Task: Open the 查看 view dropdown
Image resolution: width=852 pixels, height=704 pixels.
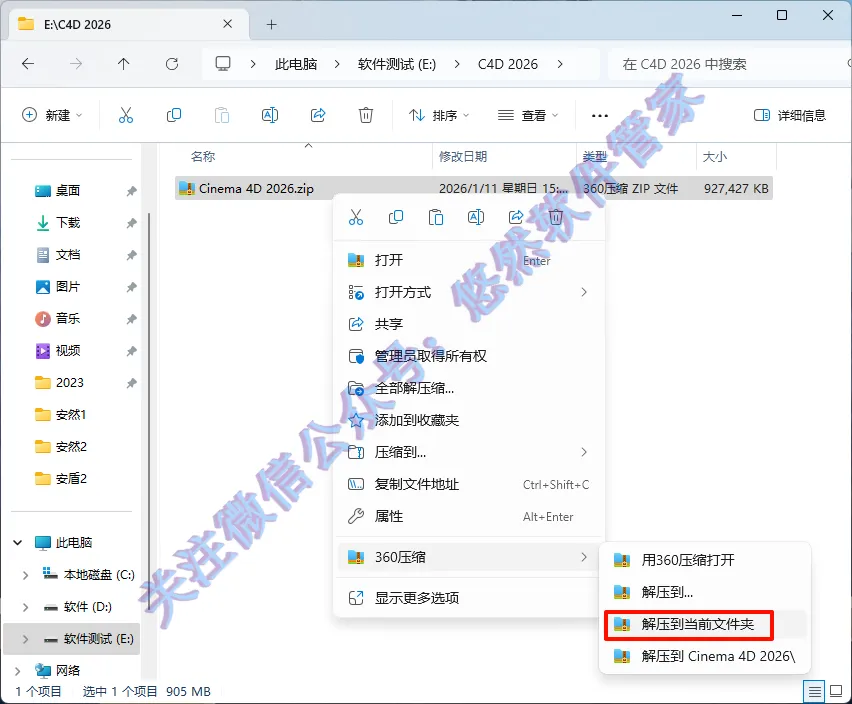Action: click(x=528, y=115)
